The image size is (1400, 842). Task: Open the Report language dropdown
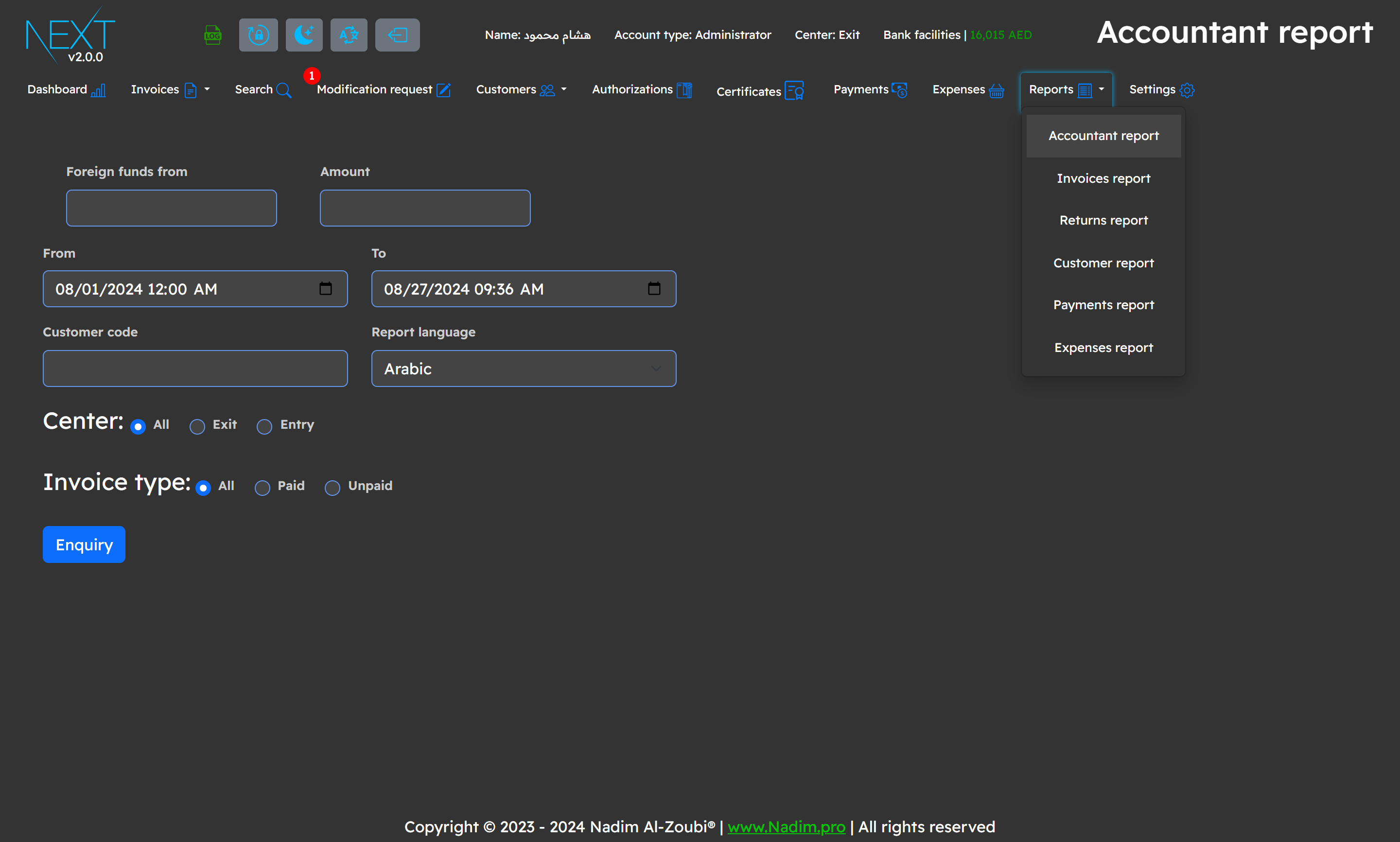point(523,369)
